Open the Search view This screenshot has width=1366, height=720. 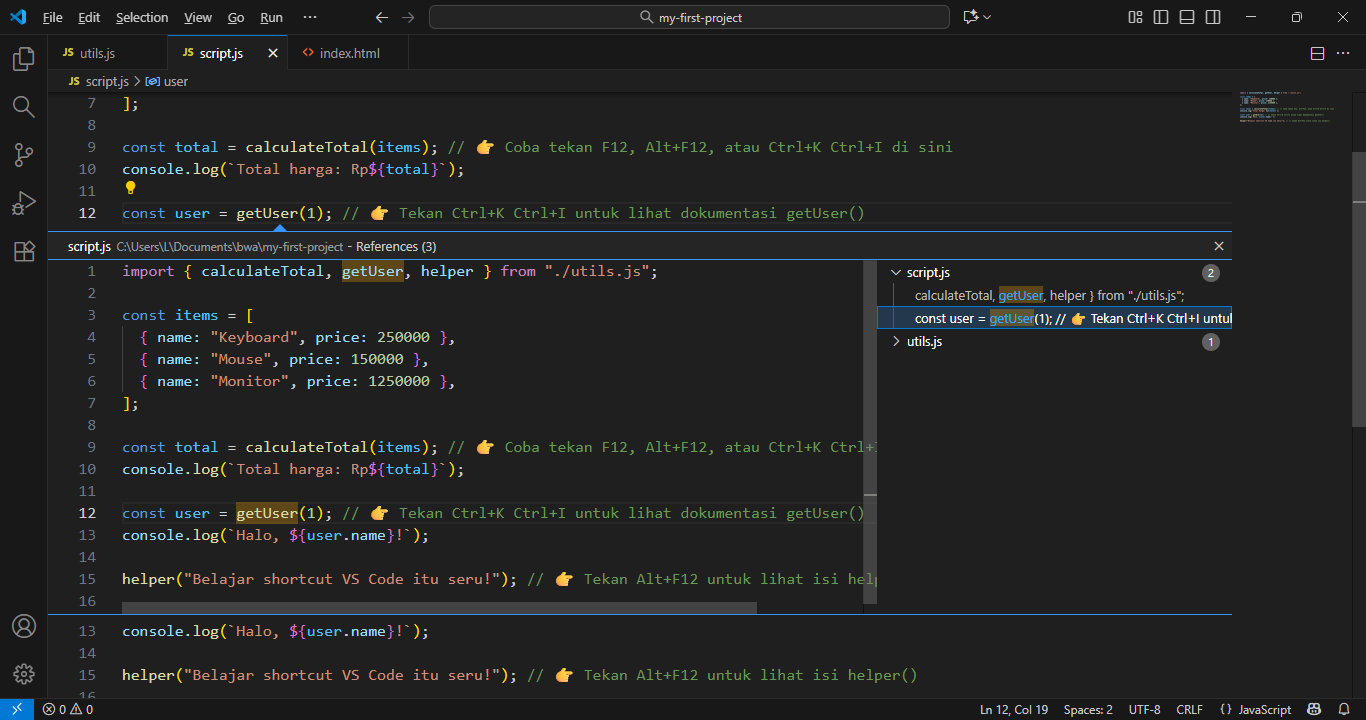[22, 107]
